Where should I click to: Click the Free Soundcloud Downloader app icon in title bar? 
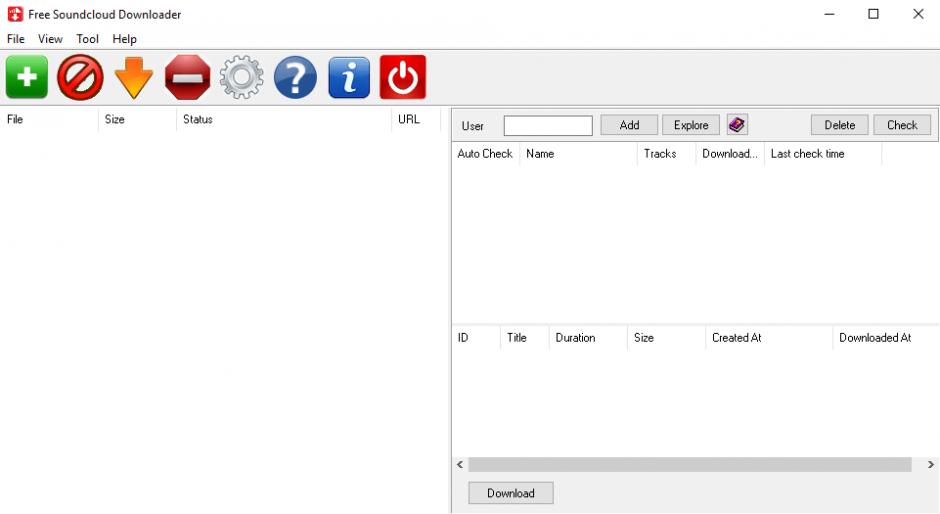click(x=15, y=14)
